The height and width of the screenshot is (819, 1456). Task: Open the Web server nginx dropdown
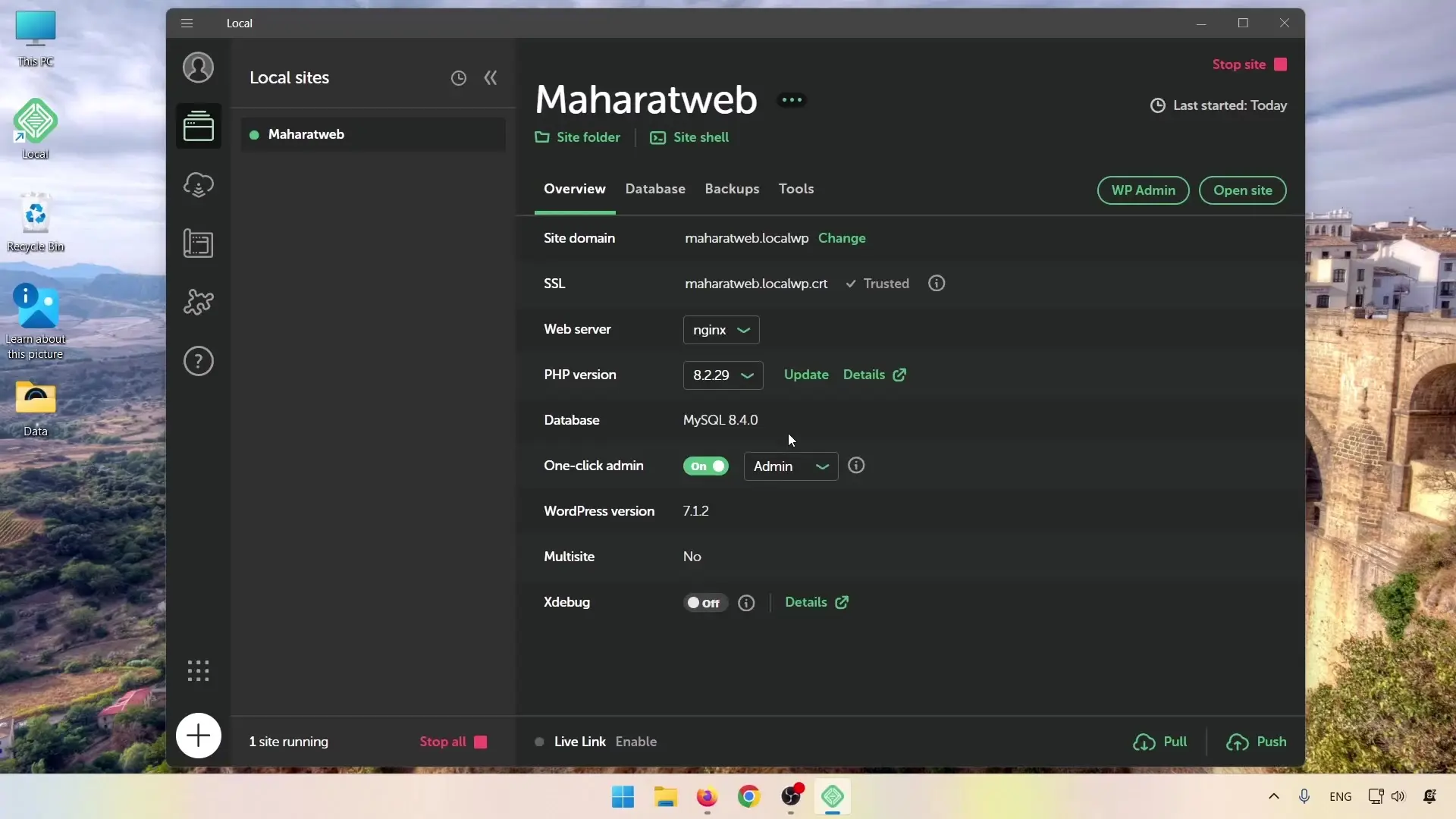coord(721,330)
